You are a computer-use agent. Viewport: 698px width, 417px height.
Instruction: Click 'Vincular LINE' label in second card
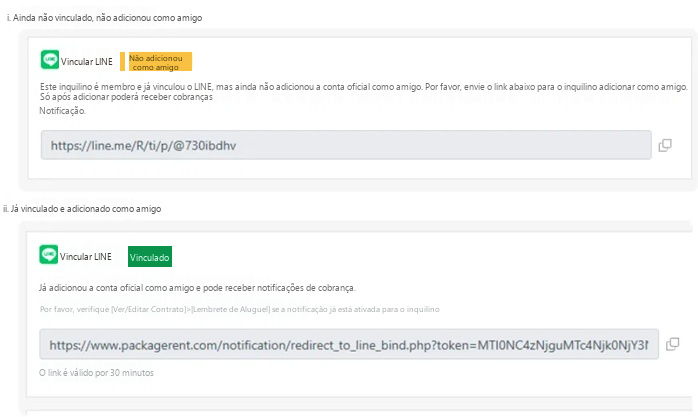[86, 257]
